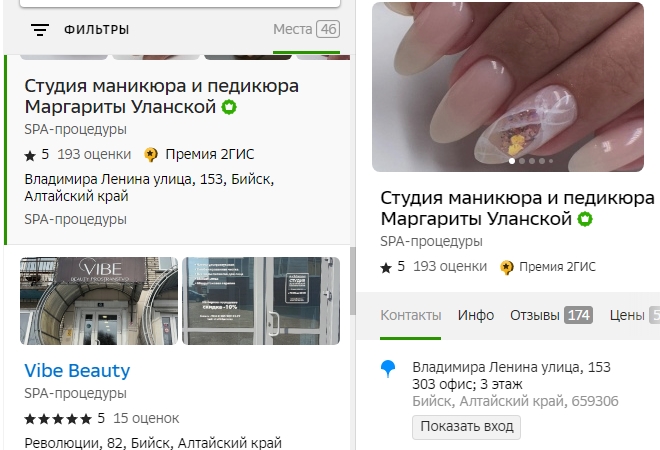Viewport: 660px width, 450px height.
Task: Select first dot of photo carousel
Action: (x=512, y=161)
